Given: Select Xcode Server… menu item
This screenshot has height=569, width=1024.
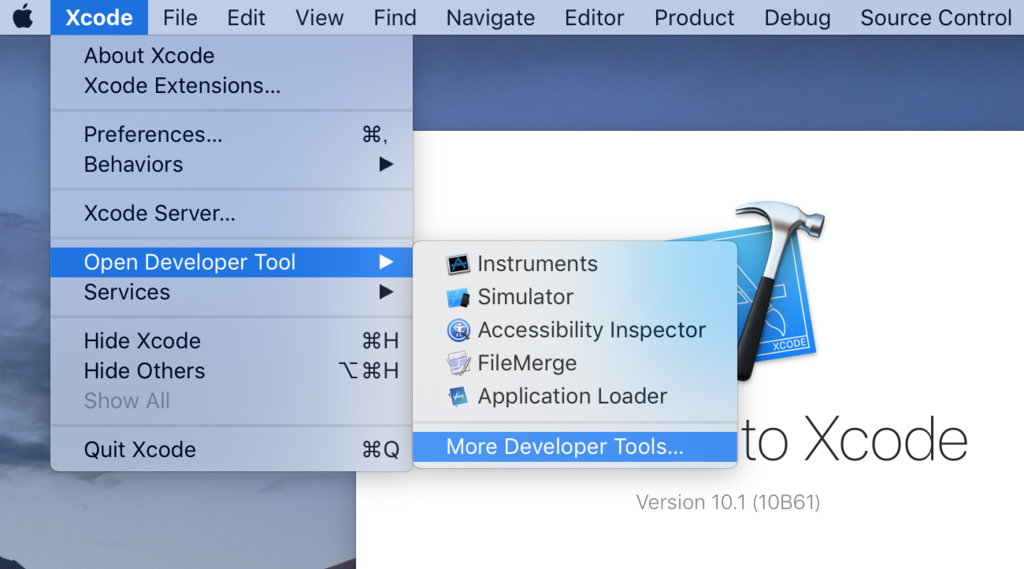Looking at the screenshot, I should tap(160, 213).
